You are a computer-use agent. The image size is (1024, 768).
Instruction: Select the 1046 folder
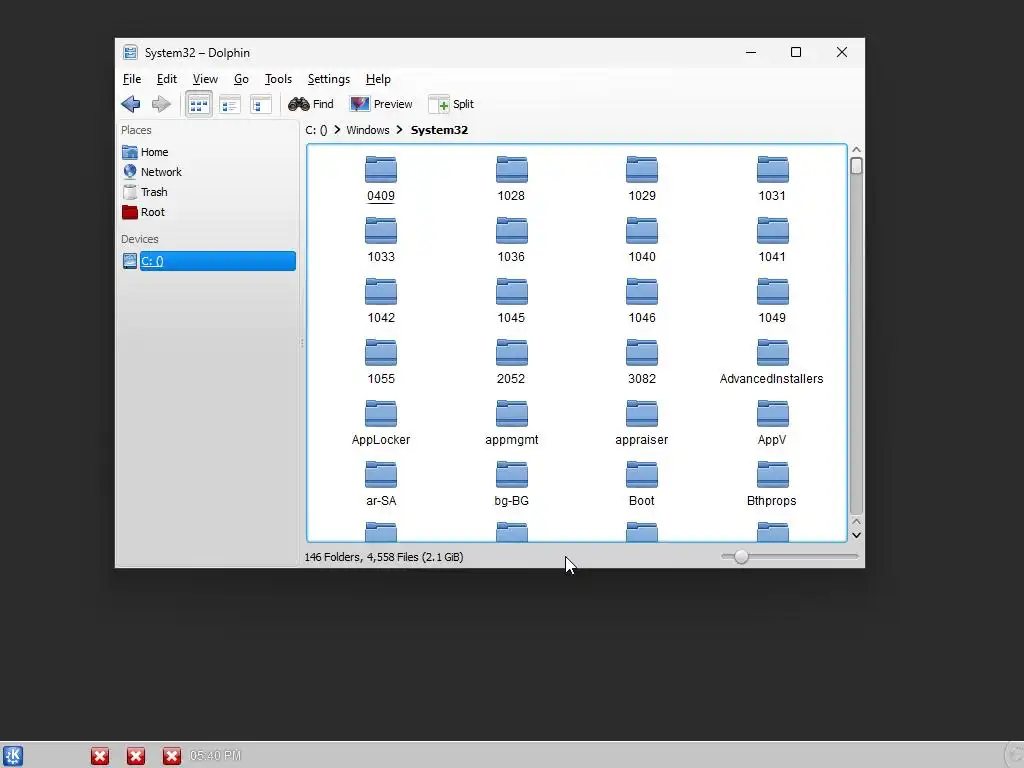point(642,301)
